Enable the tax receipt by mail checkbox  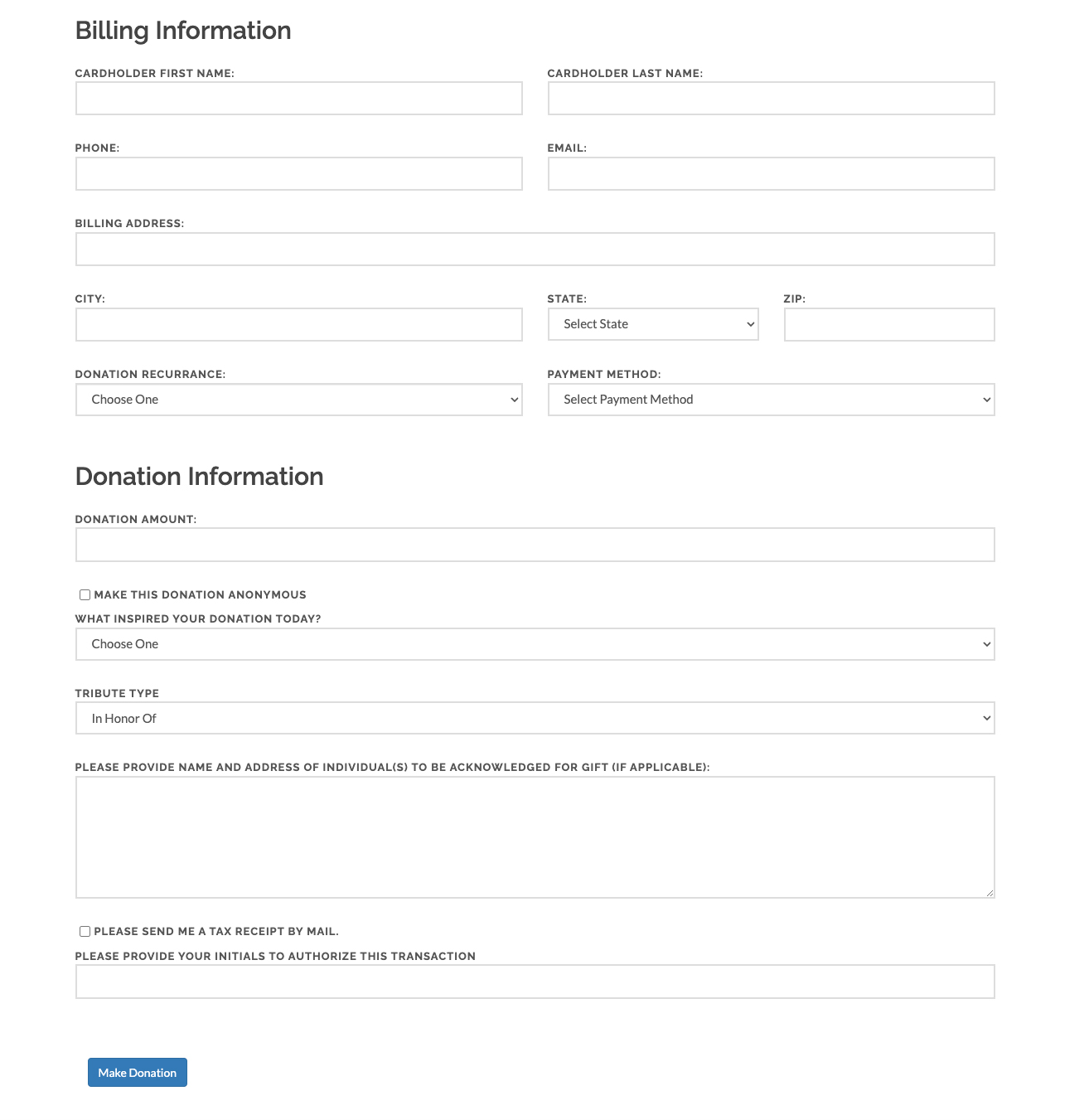[85, 931]
